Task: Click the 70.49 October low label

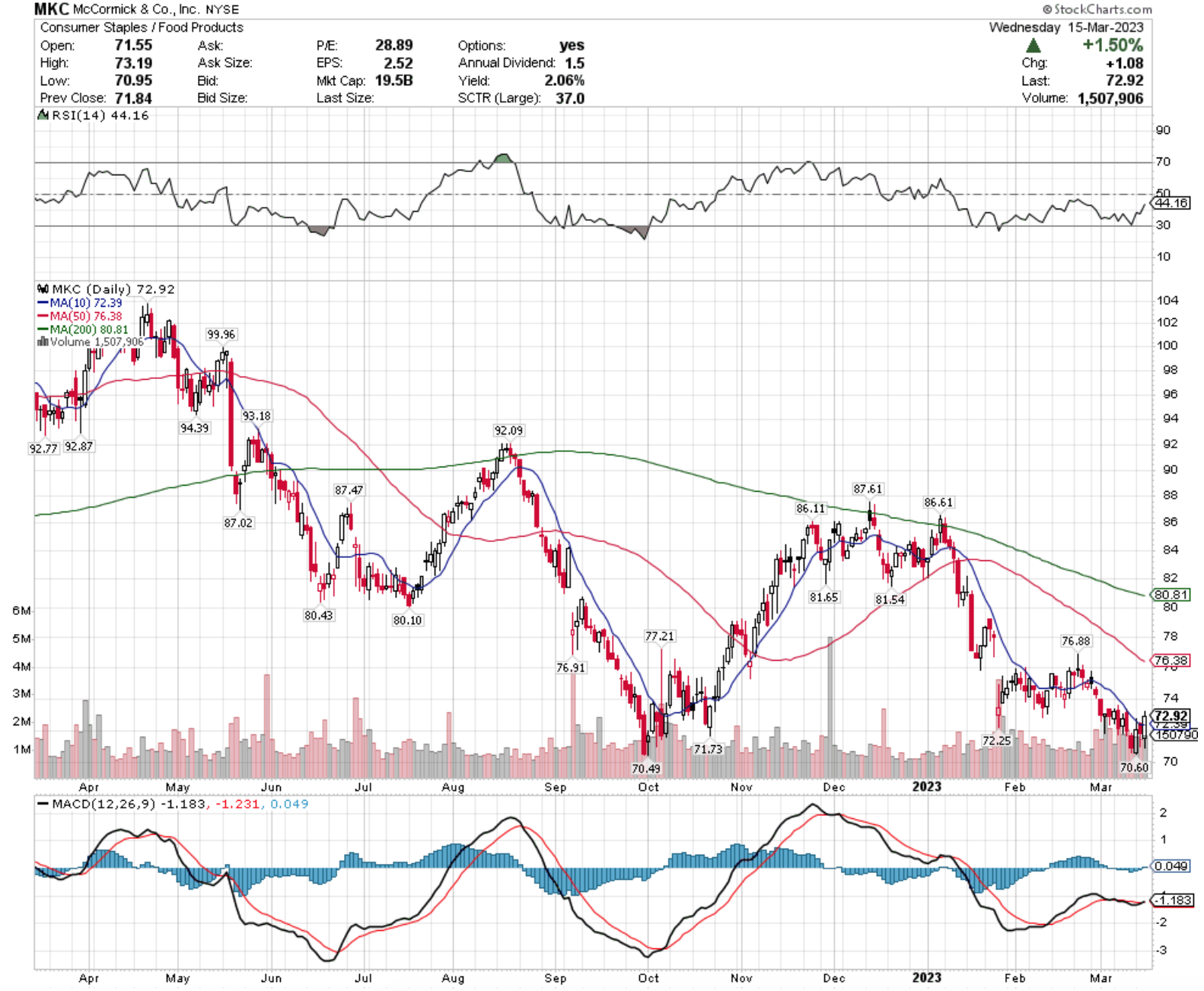Action: pos(646,769)
